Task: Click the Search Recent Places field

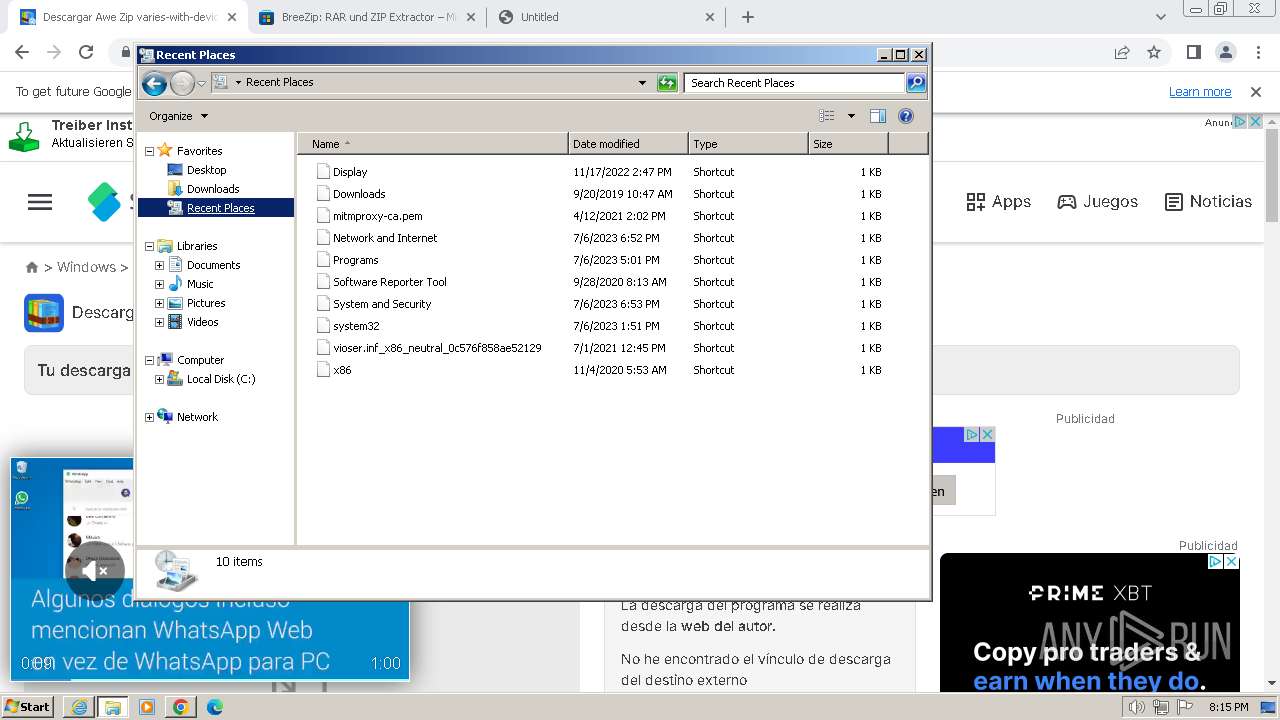Action: pyautogui.click(x=795, y=83)
